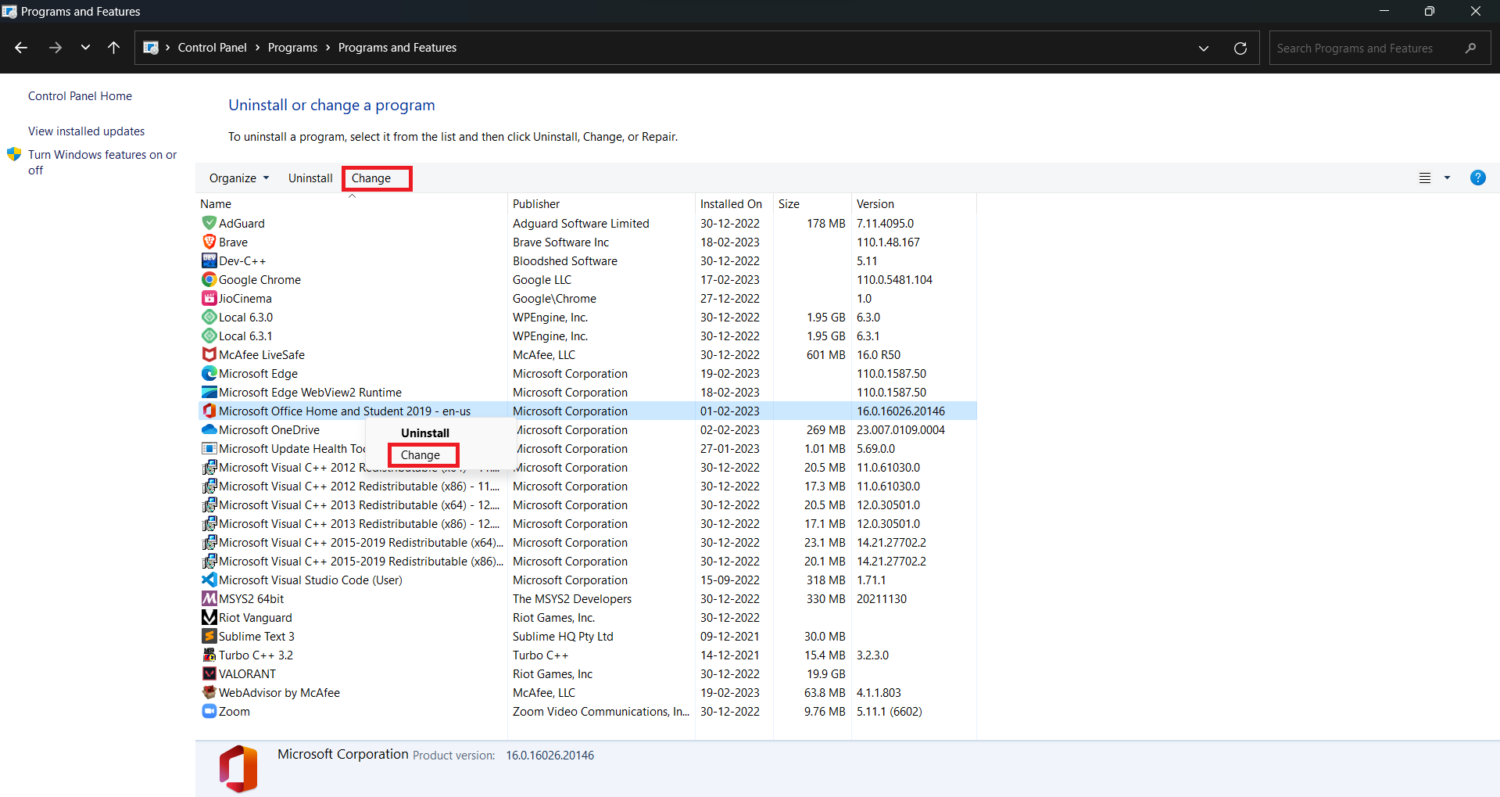Click Change in the toolbar

(371, 178)
